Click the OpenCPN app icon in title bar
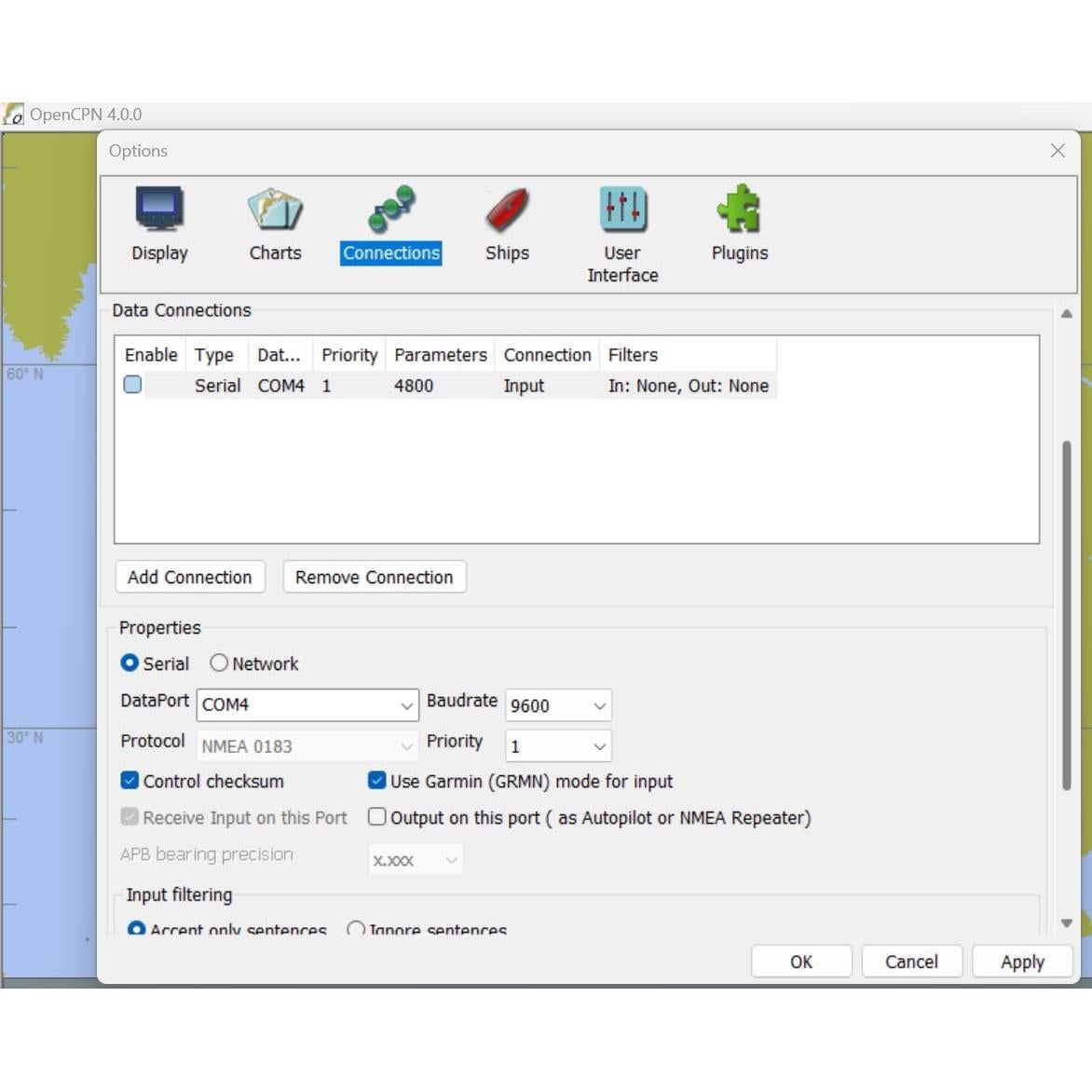This screenshot has height=1092, width=1092. 13,115
